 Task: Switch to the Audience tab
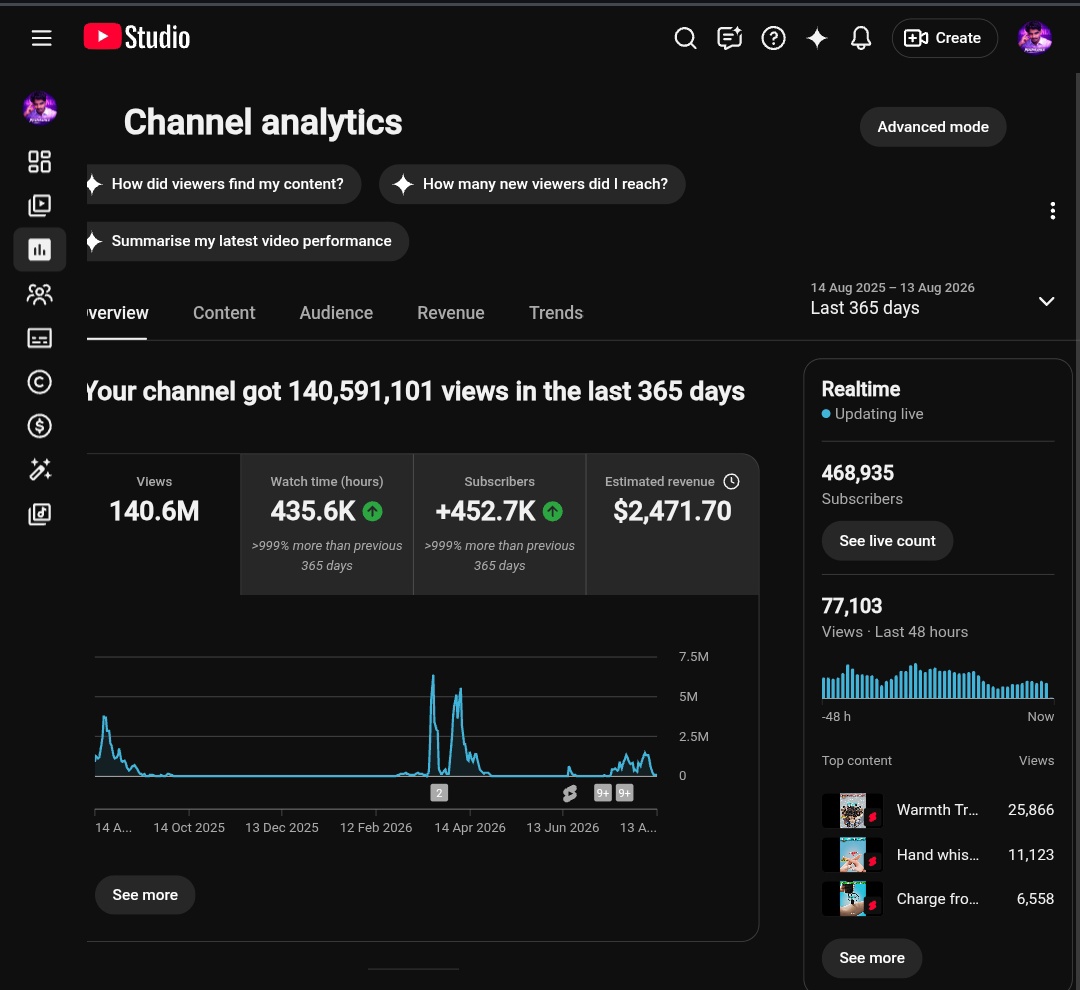coord(336,313)
